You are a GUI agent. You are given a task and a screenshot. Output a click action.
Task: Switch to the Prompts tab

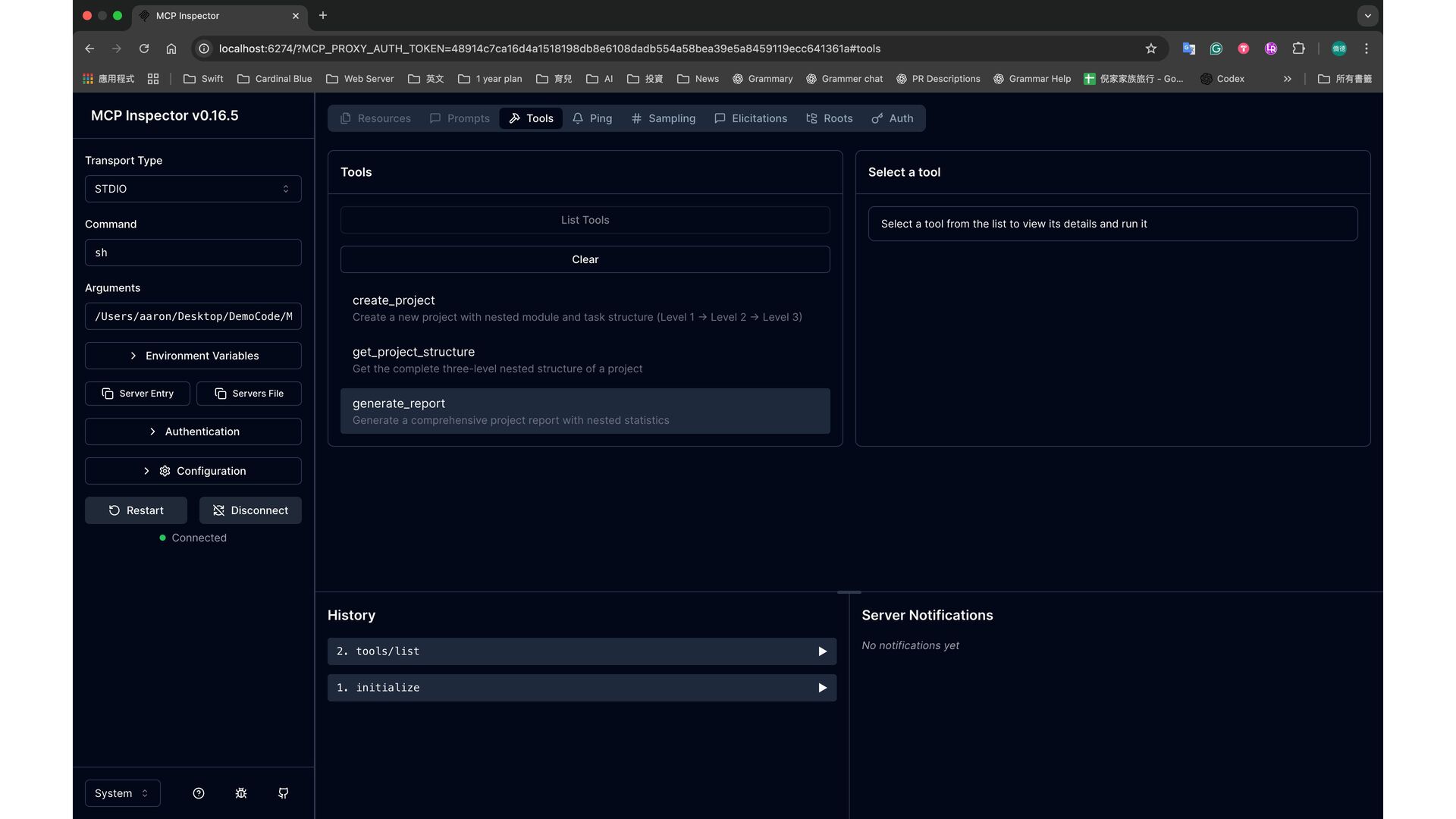[x=460, y=118]
